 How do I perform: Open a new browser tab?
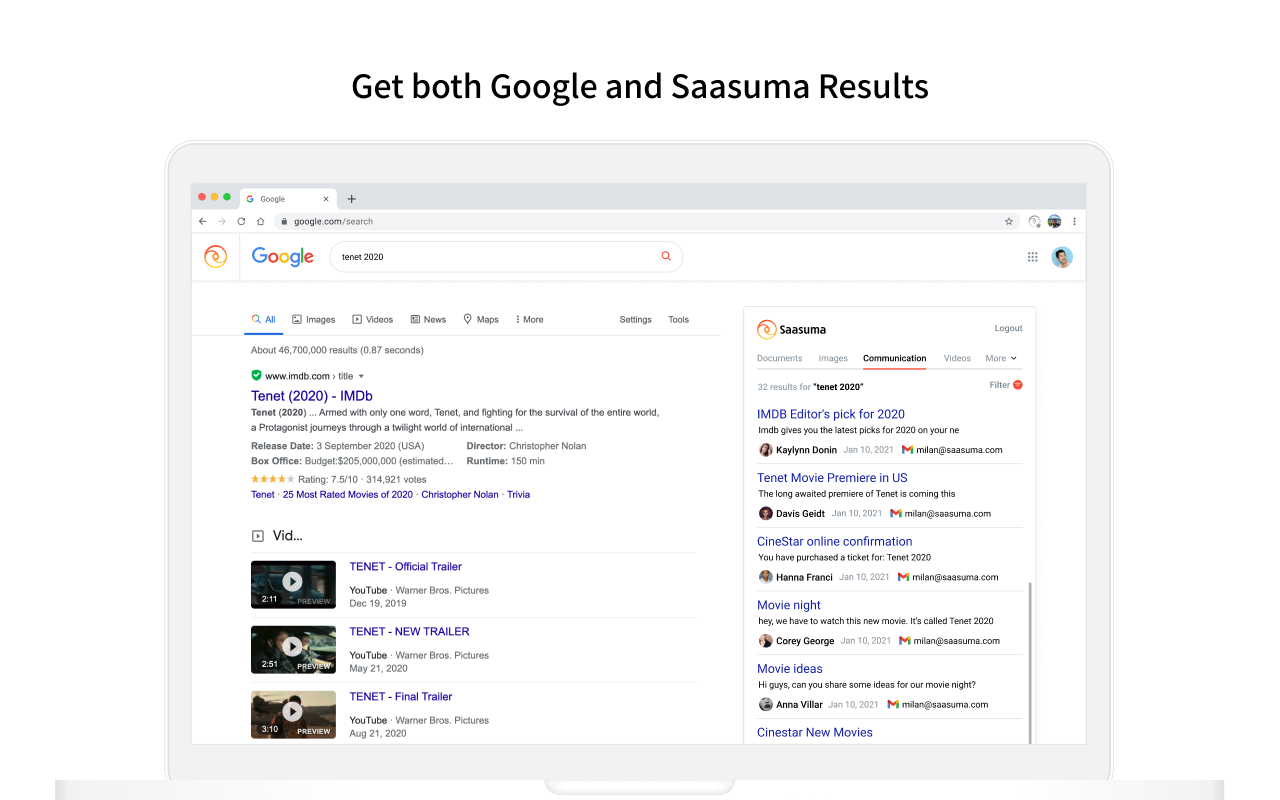point(351,199)
